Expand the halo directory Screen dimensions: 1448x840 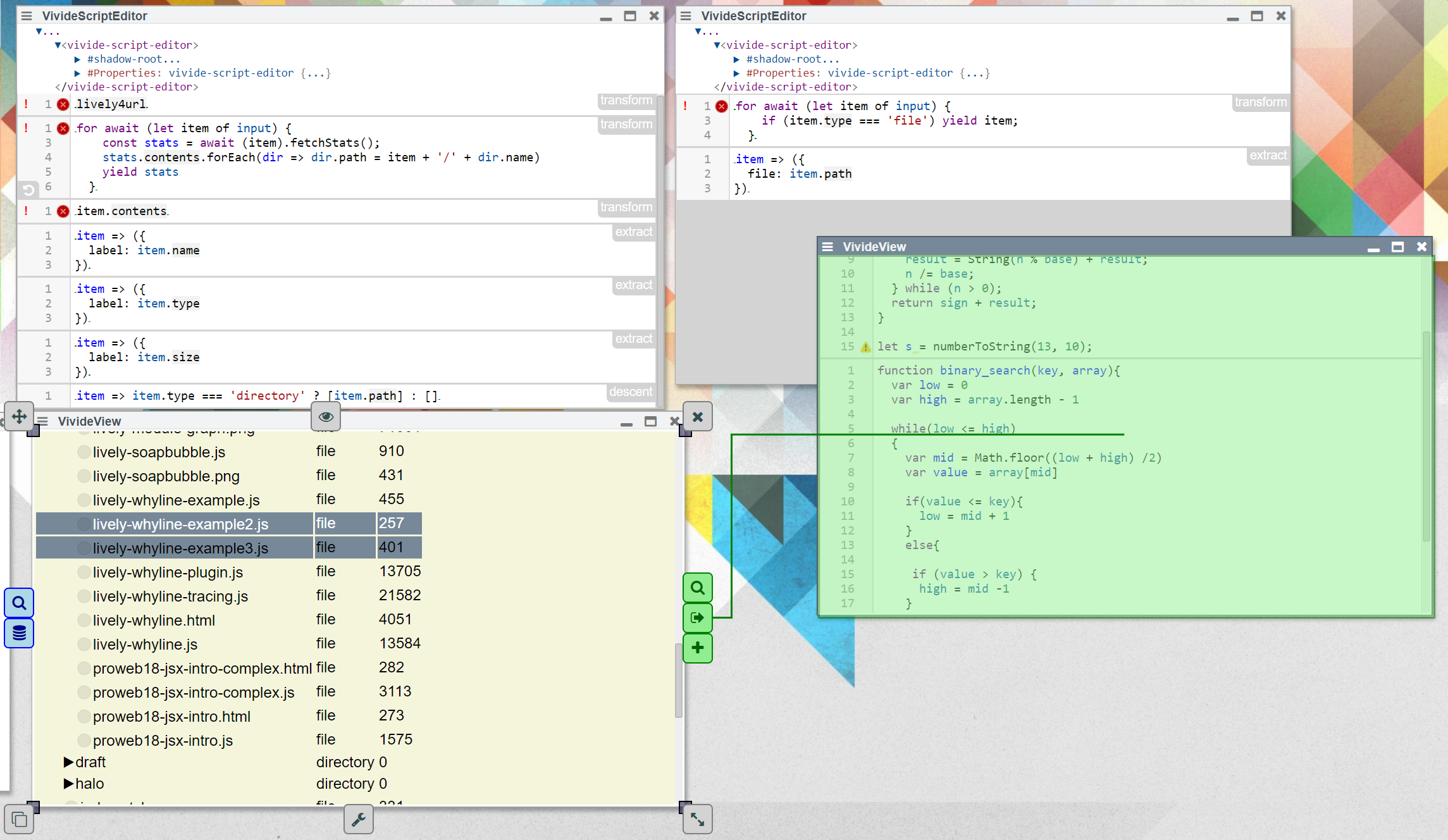click(x=68, y=784)
